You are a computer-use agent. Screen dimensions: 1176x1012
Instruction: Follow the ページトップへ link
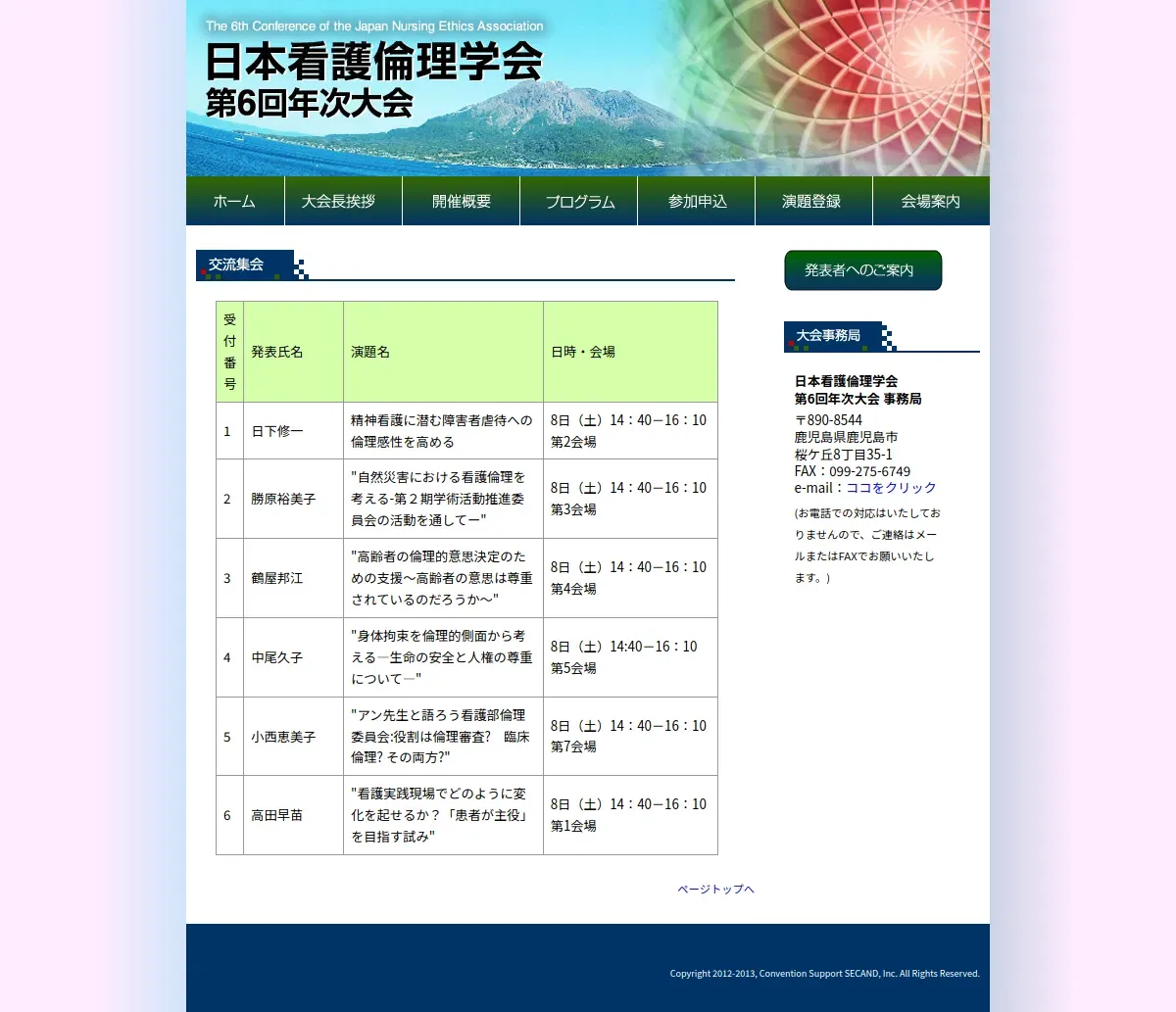tap(715, 890)
